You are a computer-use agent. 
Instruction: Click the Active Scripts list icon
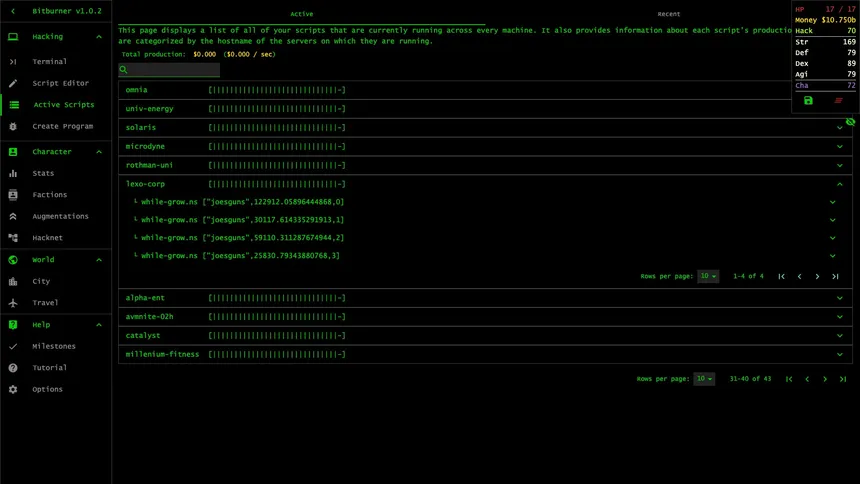14,105
